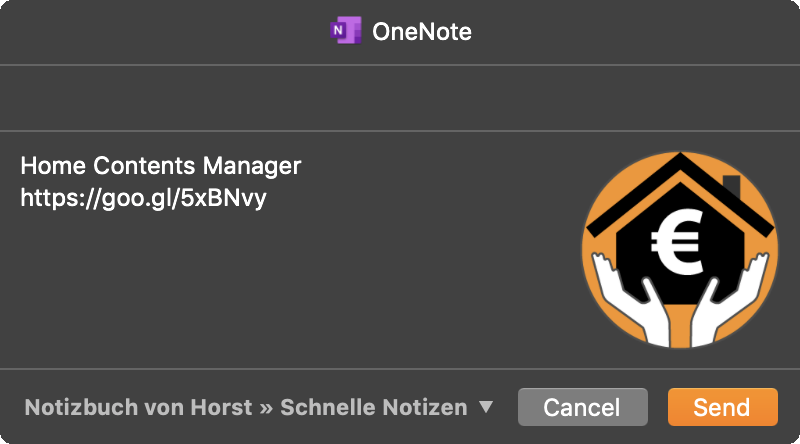Click the Schnelle Notizen section name
The width and height of the screenshot is (800, 444).
(x=374, y=407)
